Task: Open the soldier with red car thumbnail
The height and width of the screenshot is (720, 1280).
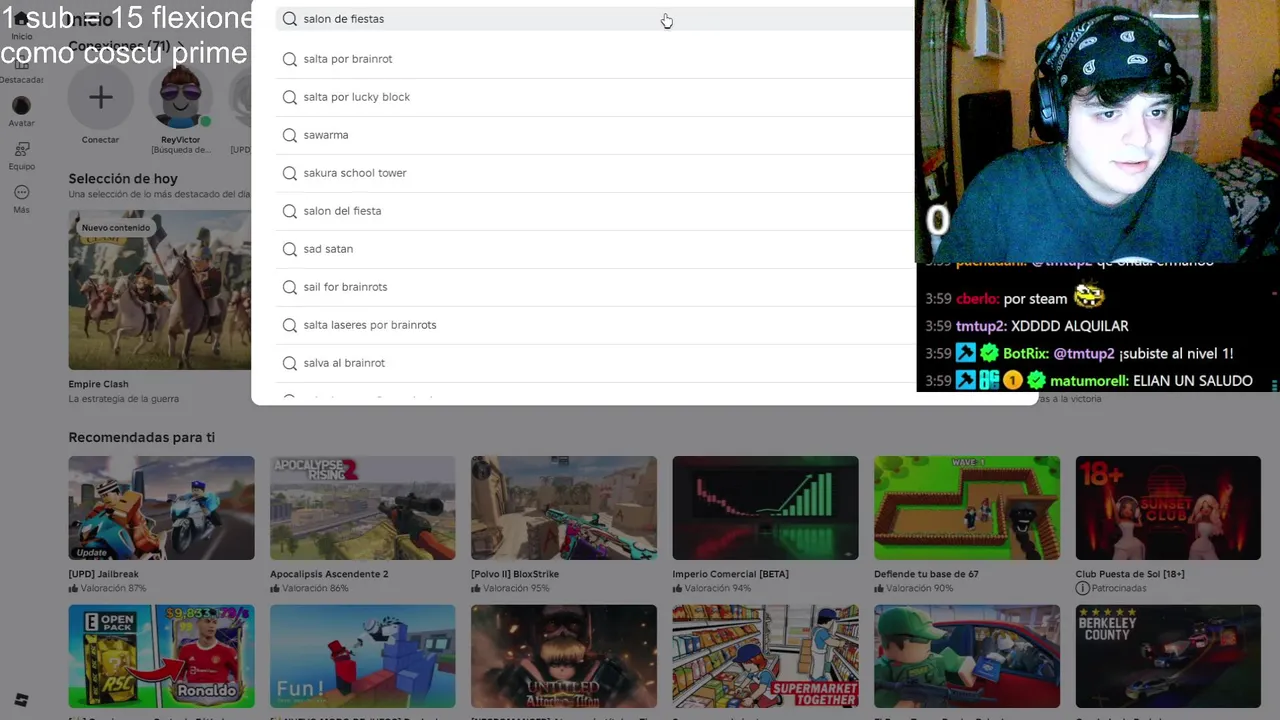Action: coord(967,656)
